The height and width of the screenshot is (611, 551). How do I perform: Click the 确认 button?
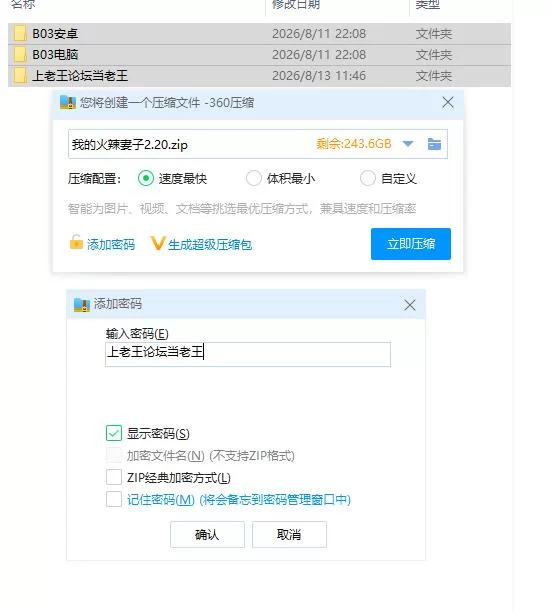point(207,534)
